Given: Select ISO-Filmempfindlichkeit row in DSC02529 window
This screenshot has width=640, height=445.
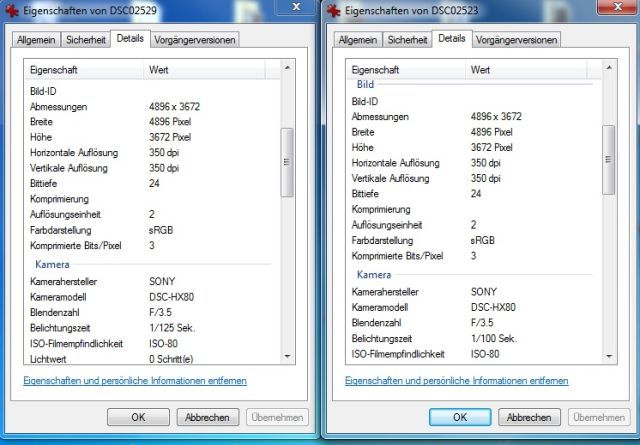Looking at the screenshot, I should click(x=152, y=344).
